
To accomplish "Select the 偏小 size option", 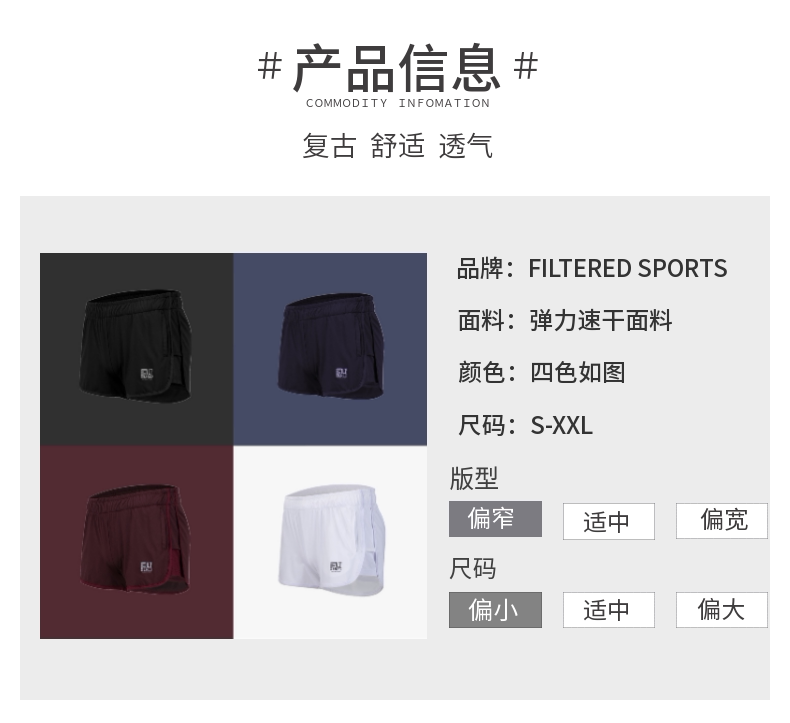I will (x=495, y=610).
